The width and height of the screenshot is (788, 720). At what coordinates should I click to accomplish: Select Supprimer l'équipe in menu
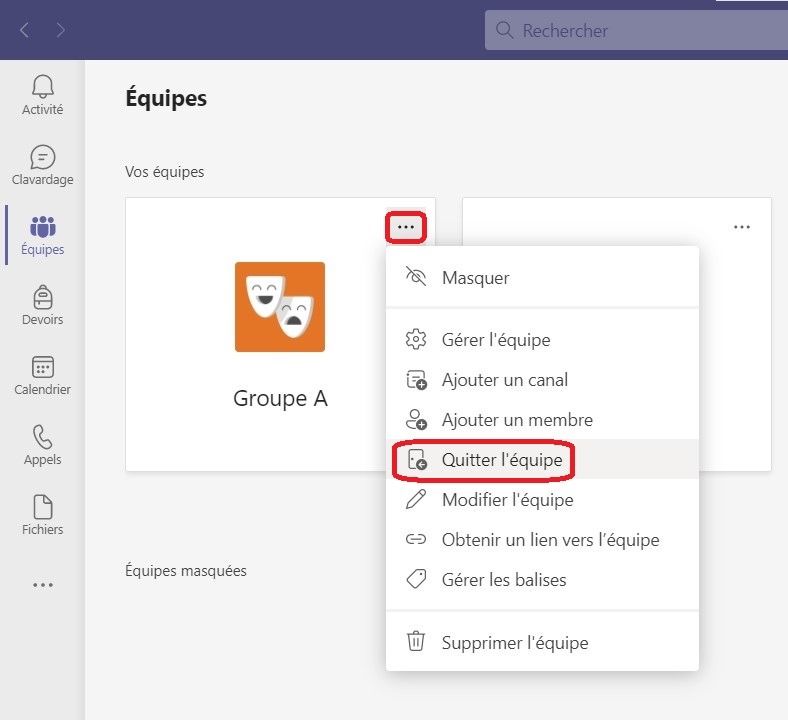(514, 643)
